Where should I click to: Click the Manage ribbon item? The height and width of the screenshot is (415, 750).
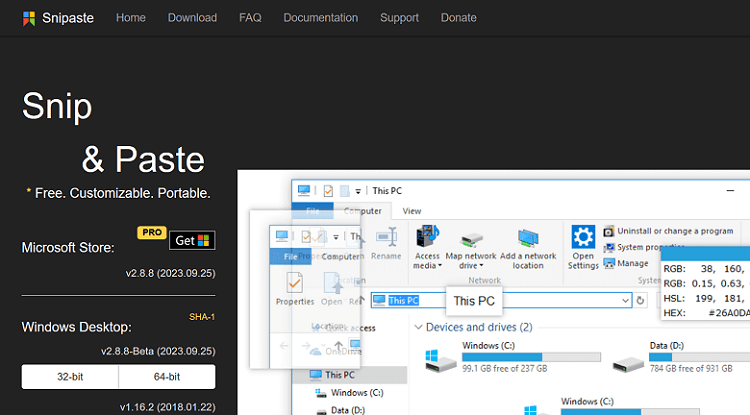click(626, 263)
